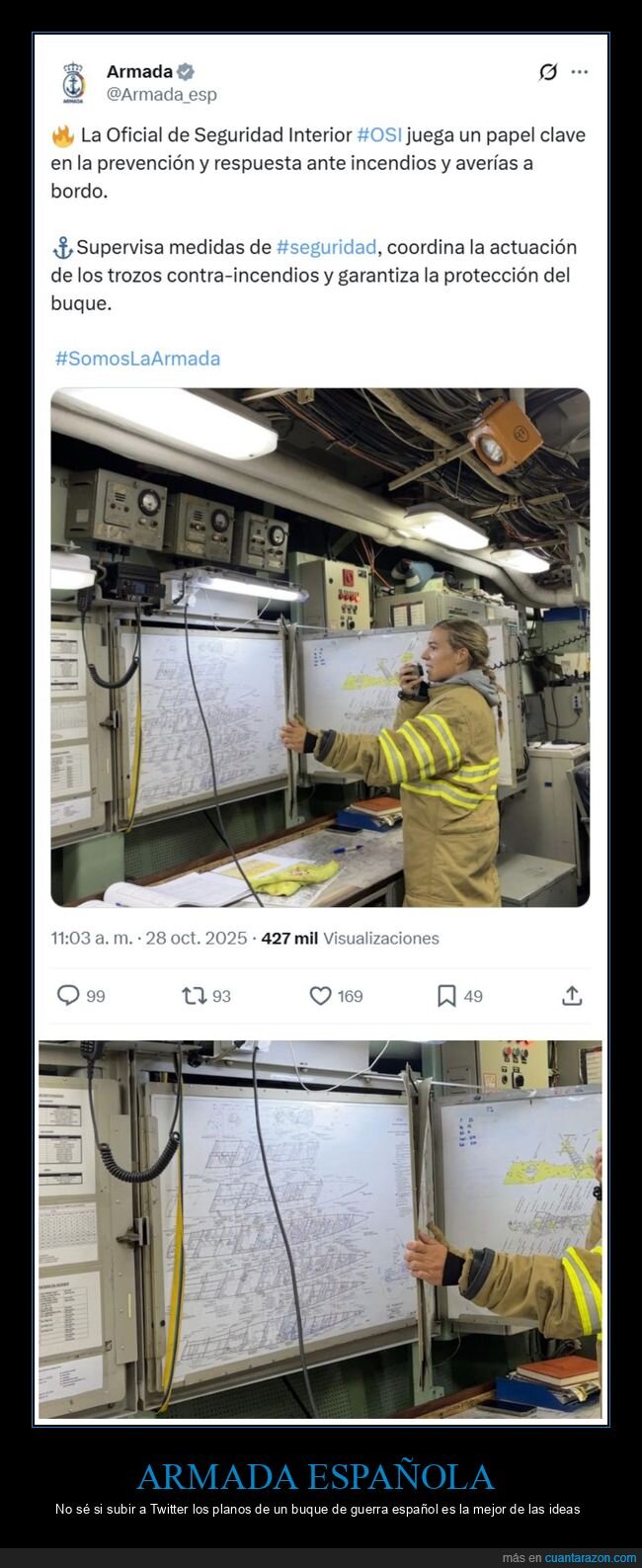The image size is (642, 1568).
Task: Reply using the comment bubble icon
Action: (x=68, y=996)
